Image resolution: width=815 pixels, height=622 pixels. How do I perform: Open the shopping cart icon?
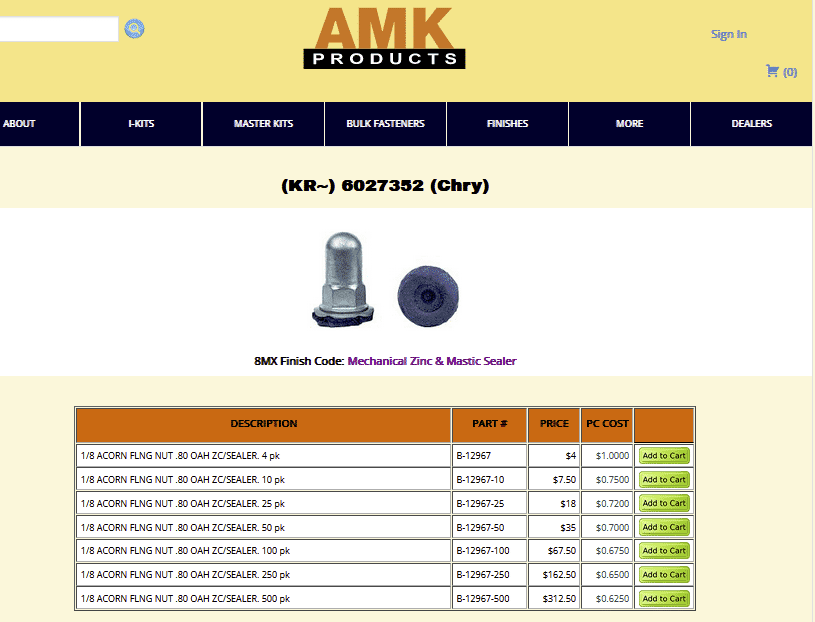(772, 71)
